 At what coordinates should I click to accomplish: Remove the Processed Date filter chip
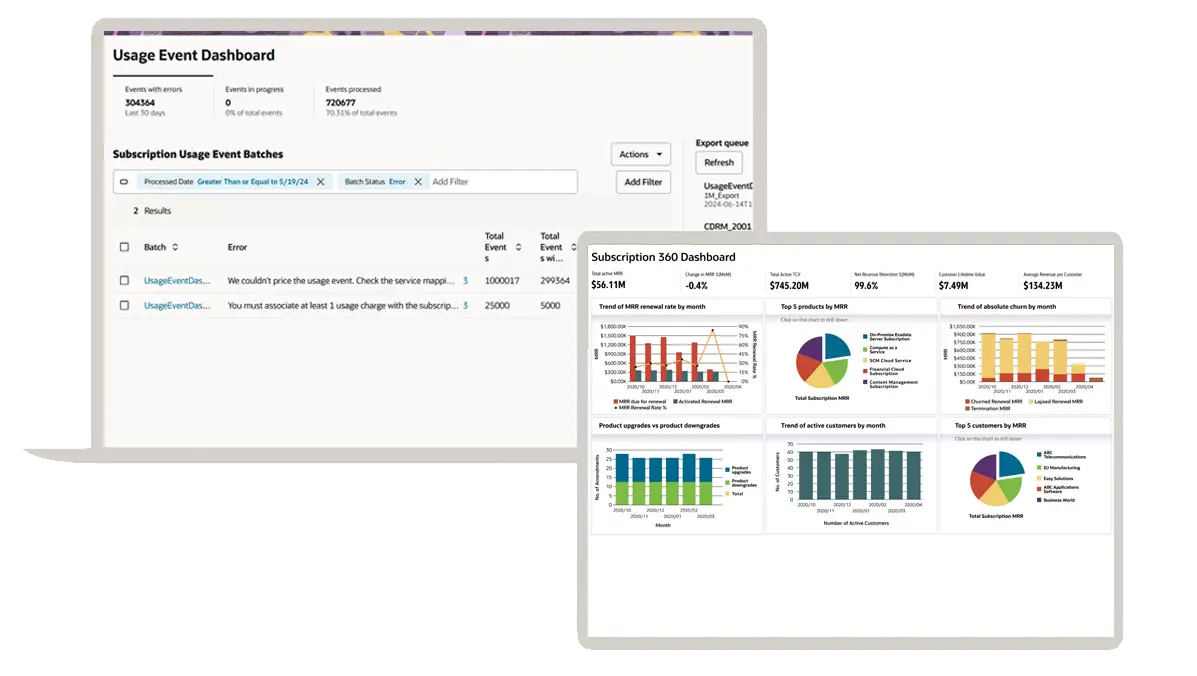(x=320, y=182)
